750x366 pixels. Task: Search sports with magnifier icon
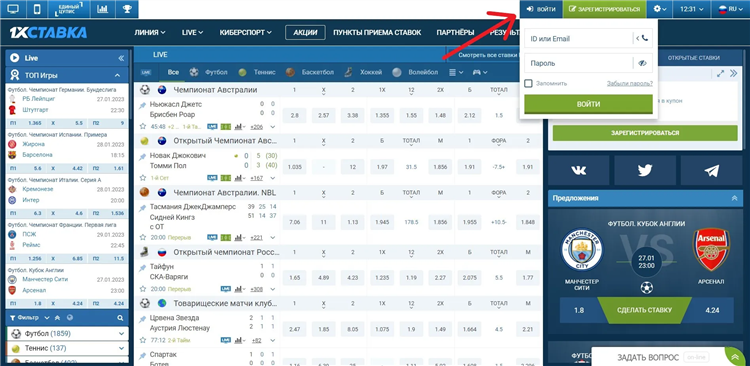[x=120, y=318]
